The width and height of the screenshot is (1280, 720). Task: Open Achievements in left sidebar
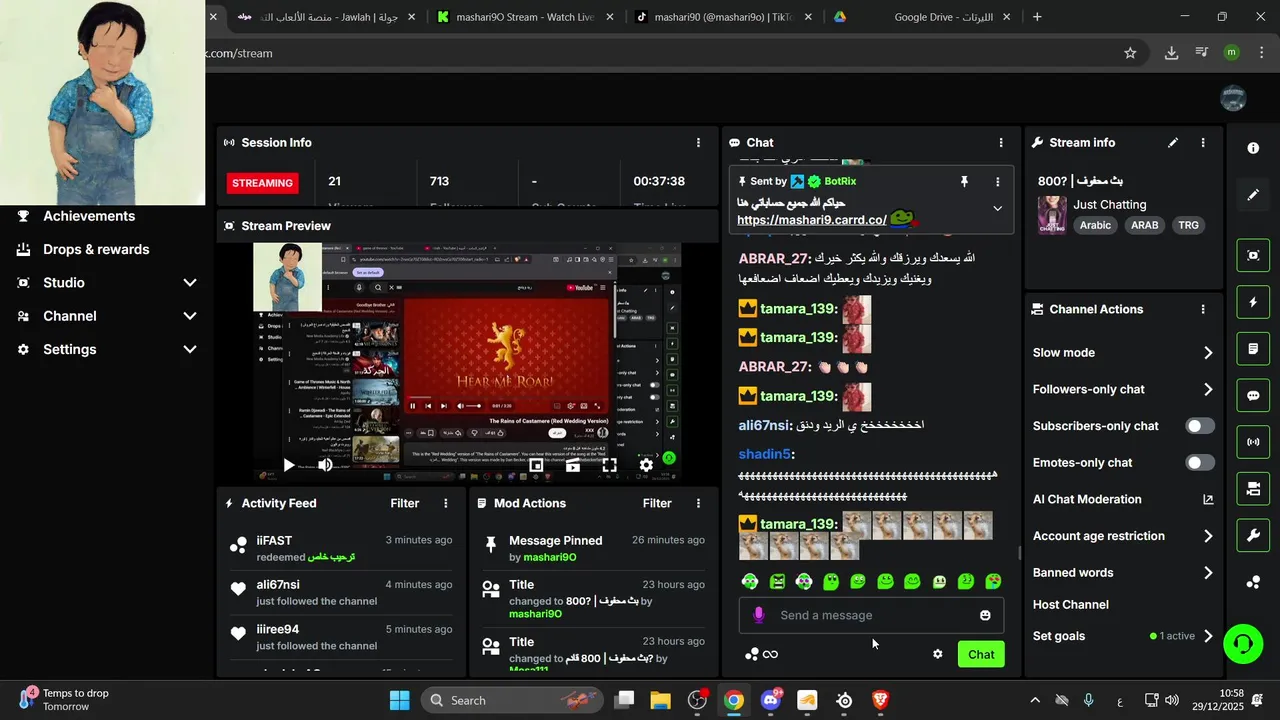88,216
